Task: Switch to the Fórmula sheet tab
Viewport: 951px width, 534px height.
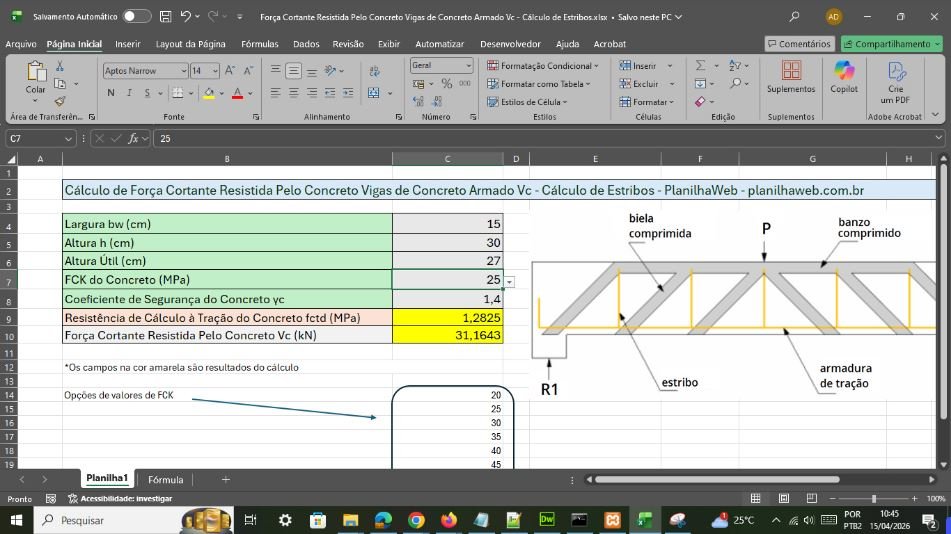Action: (x=166, y=480)
